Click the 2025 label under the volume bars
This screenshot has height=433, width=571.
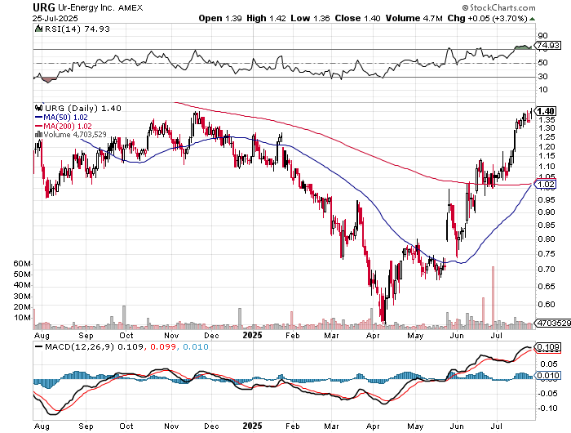click(x=252, y=335)
